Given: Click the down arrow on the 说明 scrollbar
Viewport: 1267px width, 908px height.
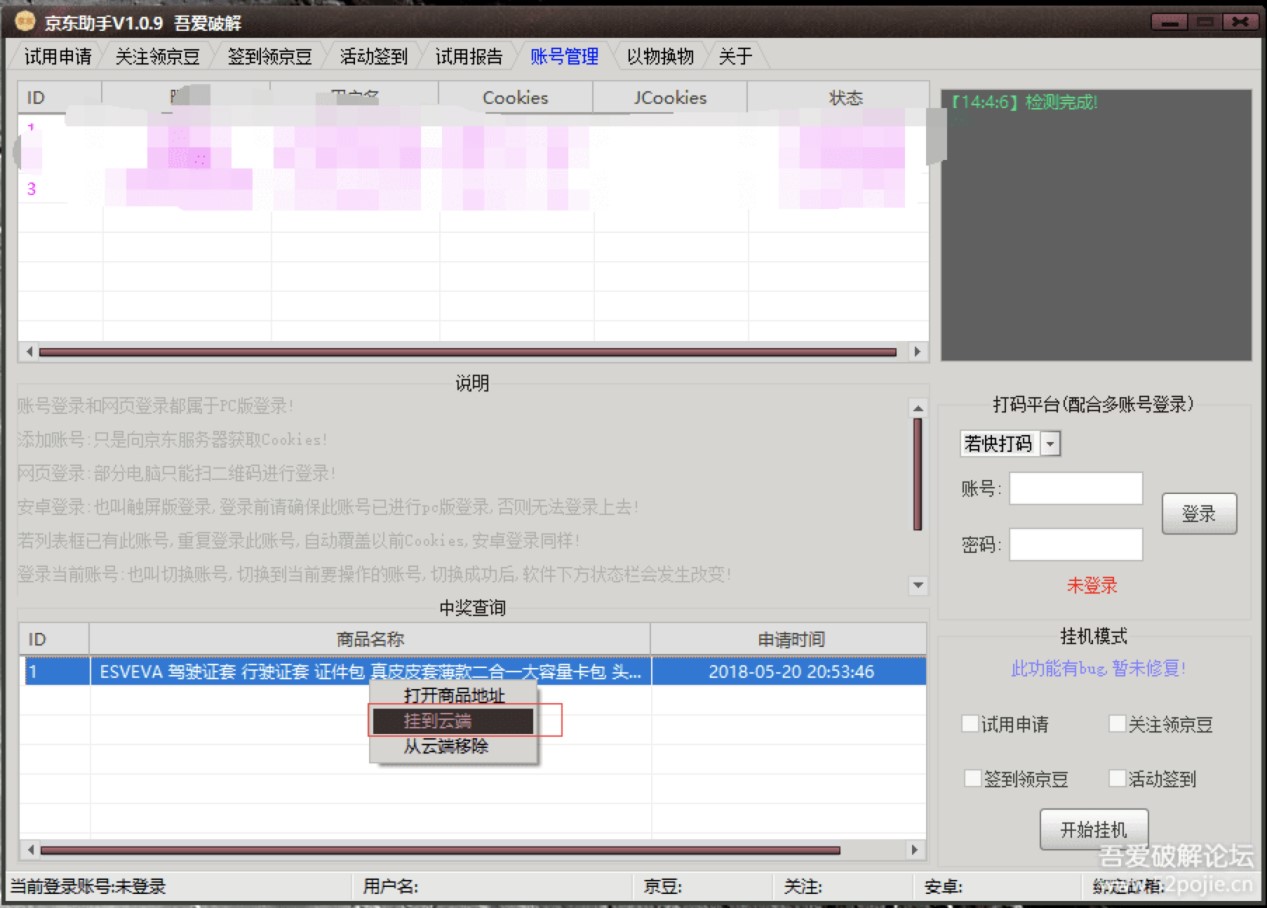Looking at the screenshot, I should coord(916,586).
